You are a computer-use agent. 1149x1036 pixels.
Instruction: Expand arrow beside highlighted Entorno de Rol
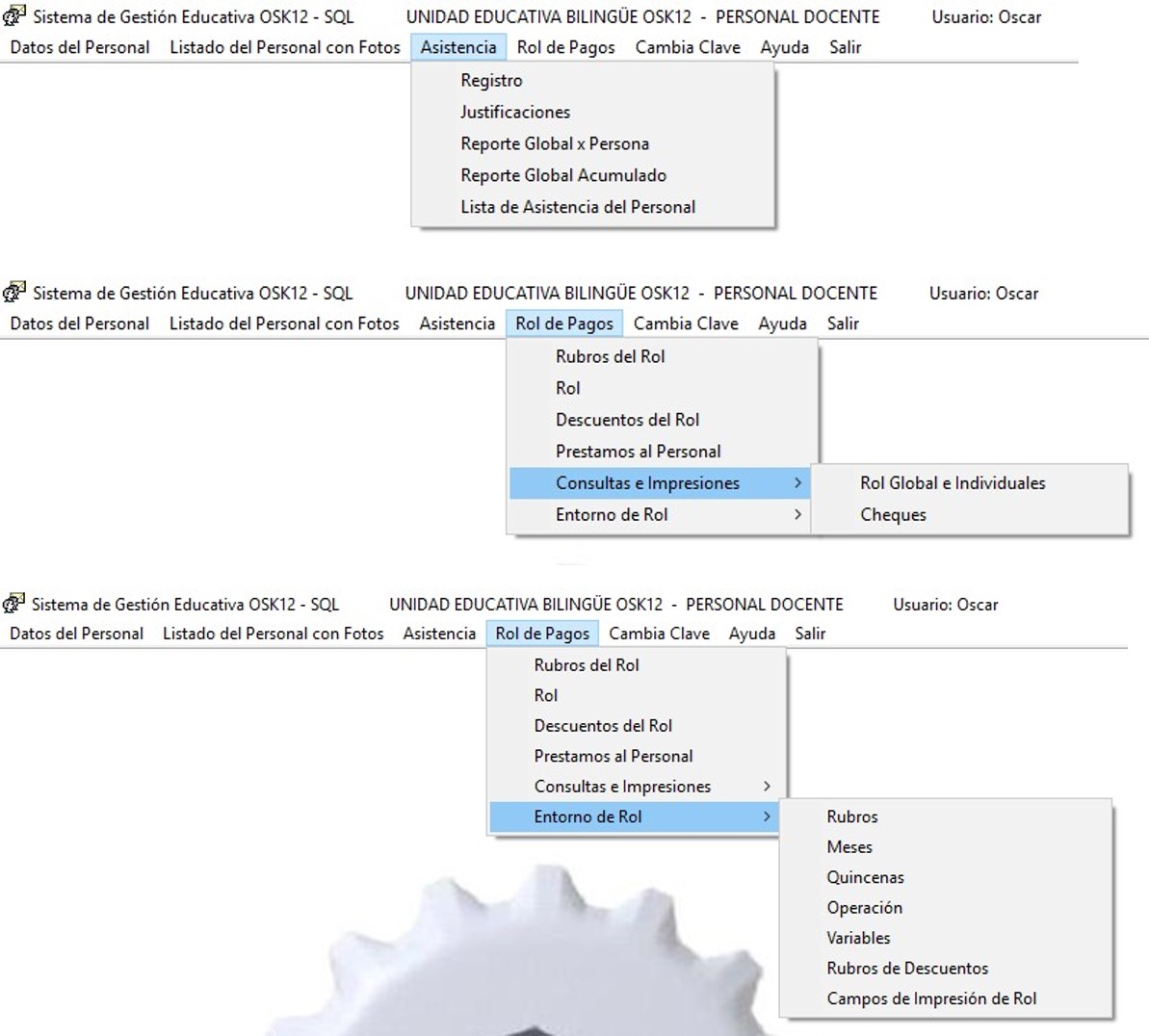767,817
